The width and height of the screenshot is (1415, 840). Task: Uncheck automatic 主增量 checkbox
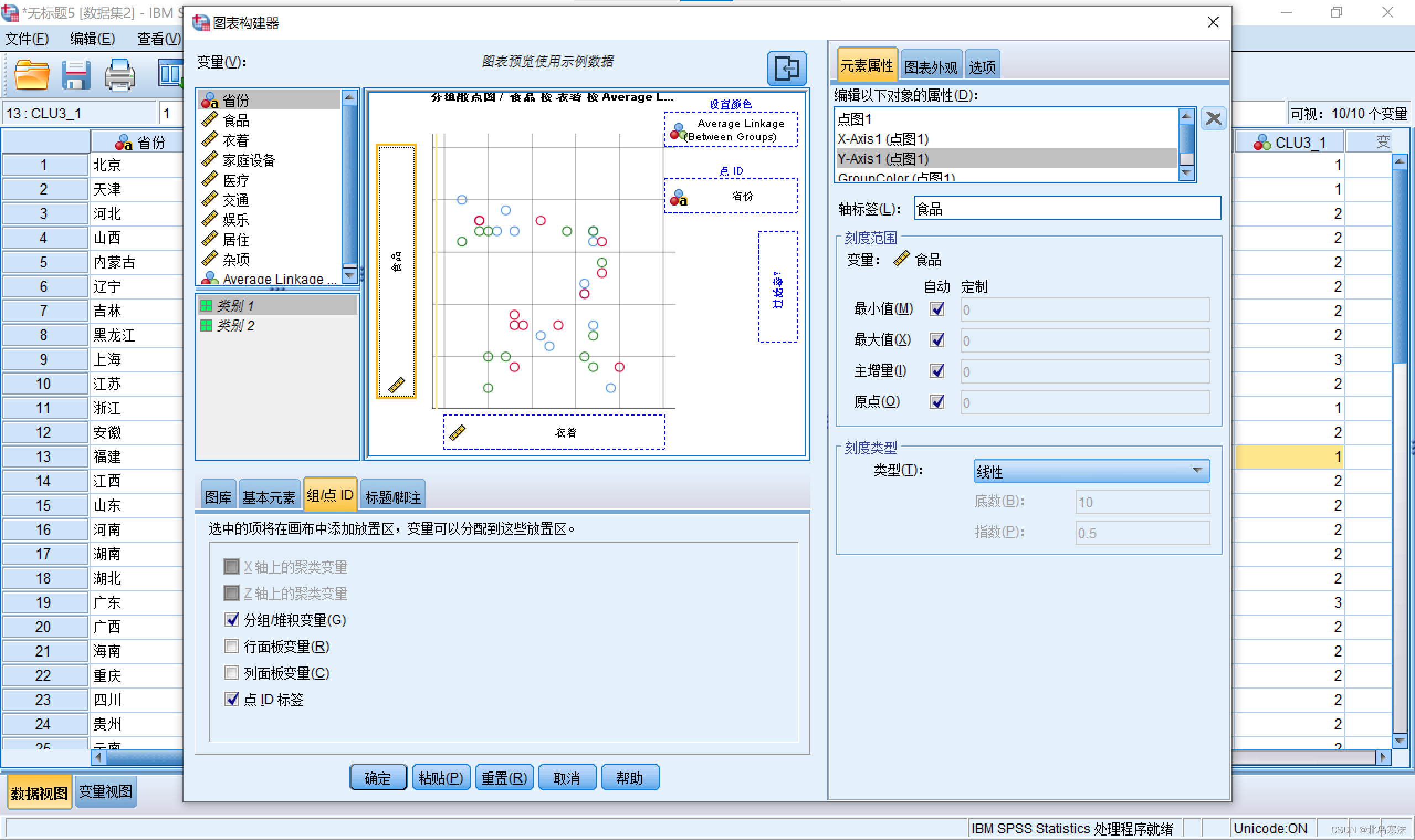937,371
